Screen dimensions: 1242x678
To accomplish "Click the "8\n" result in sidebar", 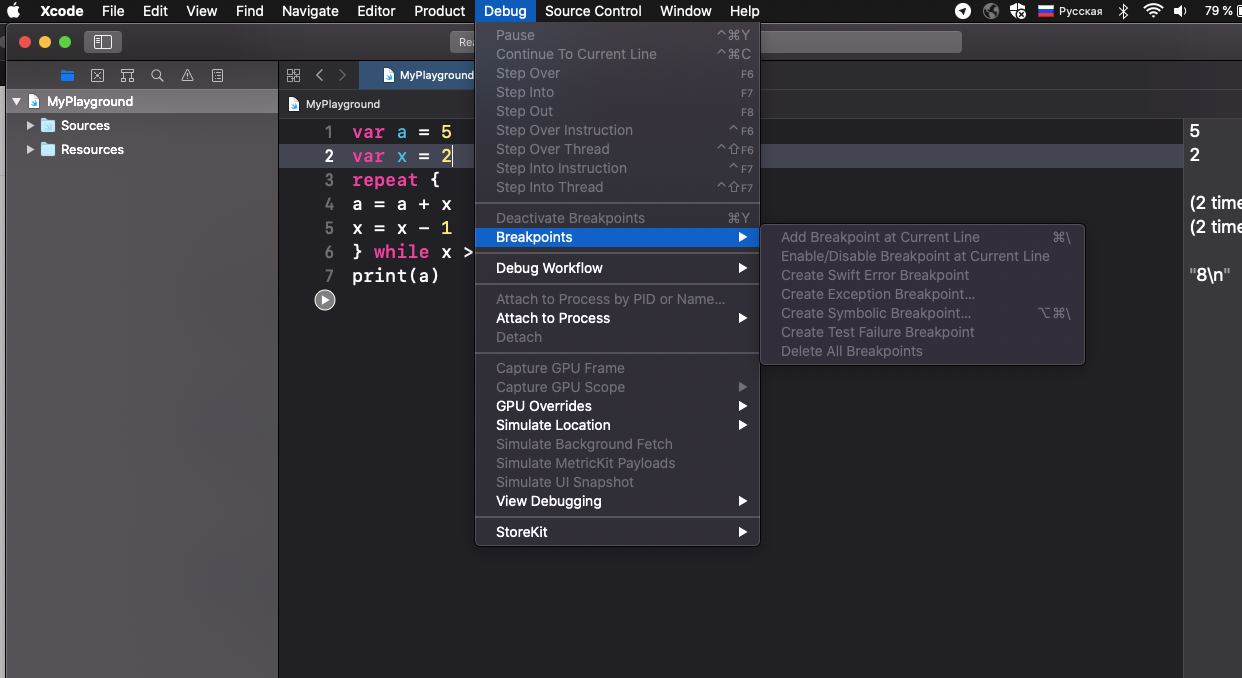I will pyautogui.click(x=1209, y=274).
